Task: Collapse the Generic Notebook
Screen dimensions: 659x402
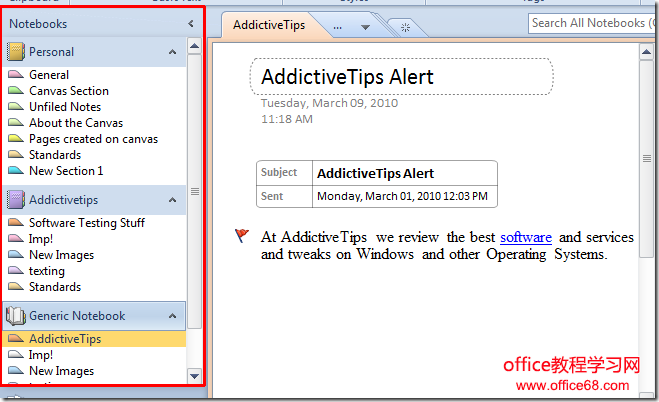Action: tap(172, 316)
